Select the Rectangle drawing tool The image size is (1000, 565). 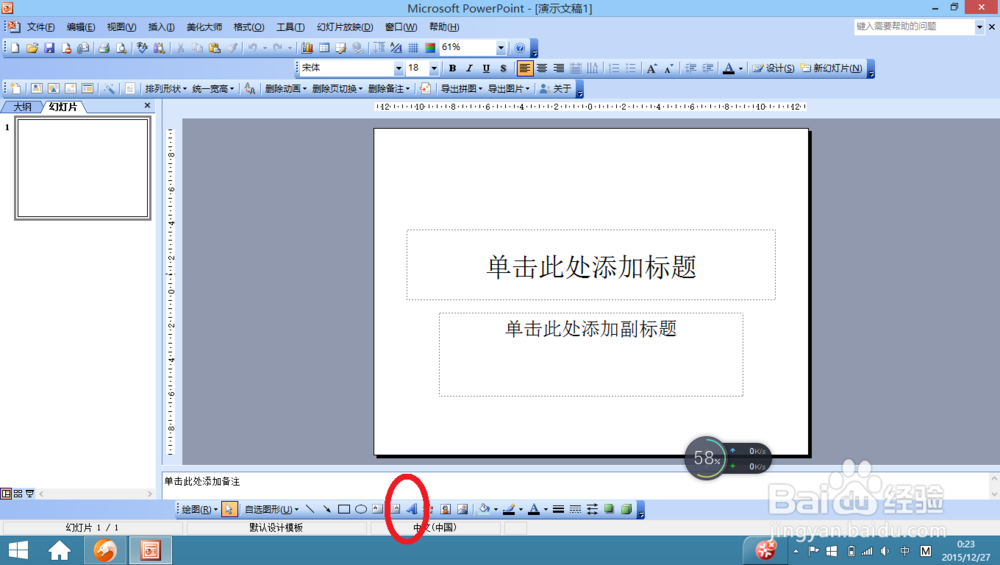(x=344, y=510)
